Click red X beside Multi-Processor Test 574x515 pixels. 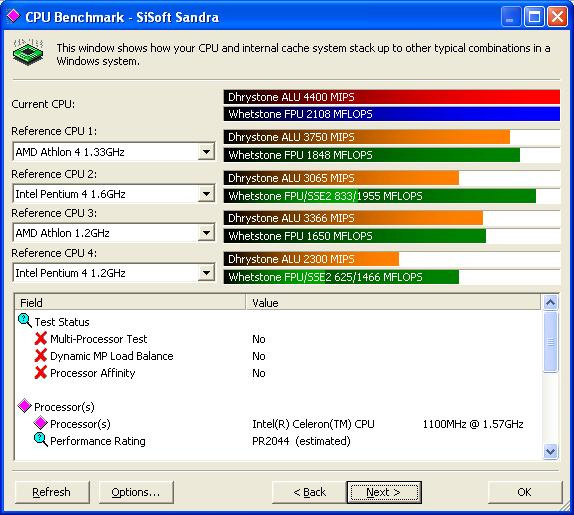pyautogui.click(x=41, y=338)
